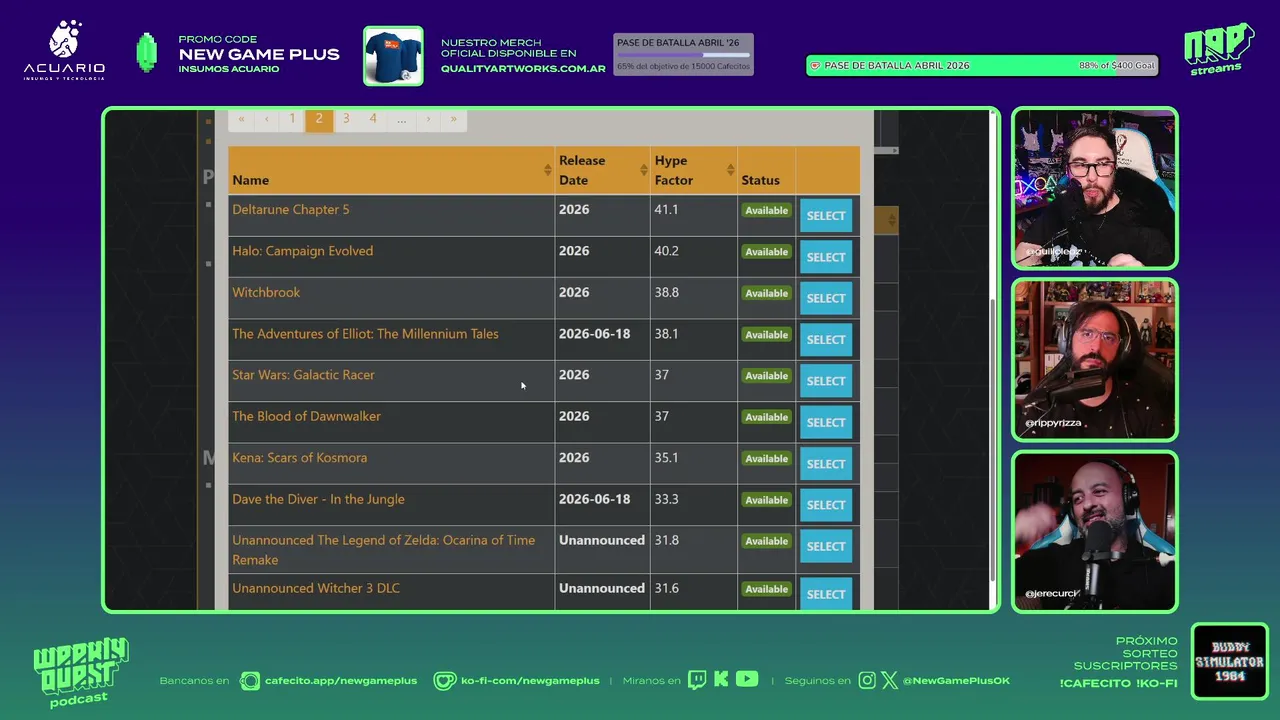Select Unannounced Zelda Ocarina of Time Remake
This screenshot has width=1280, height=720.
pyautogui.click(x=826, y=546)
